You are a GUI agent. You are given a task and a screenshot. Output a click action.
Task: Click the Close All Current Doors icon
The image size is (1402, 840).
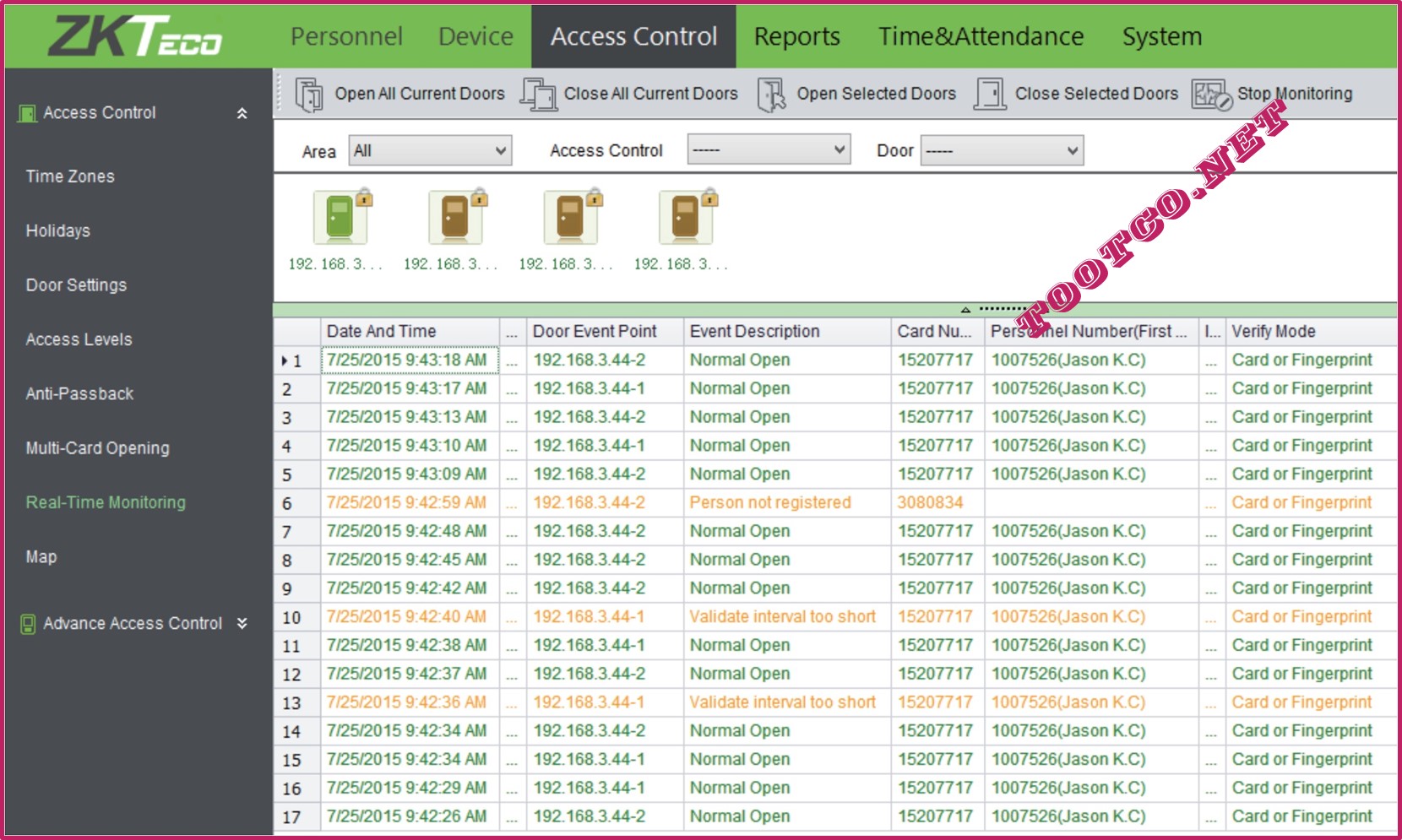coord(538,94)
